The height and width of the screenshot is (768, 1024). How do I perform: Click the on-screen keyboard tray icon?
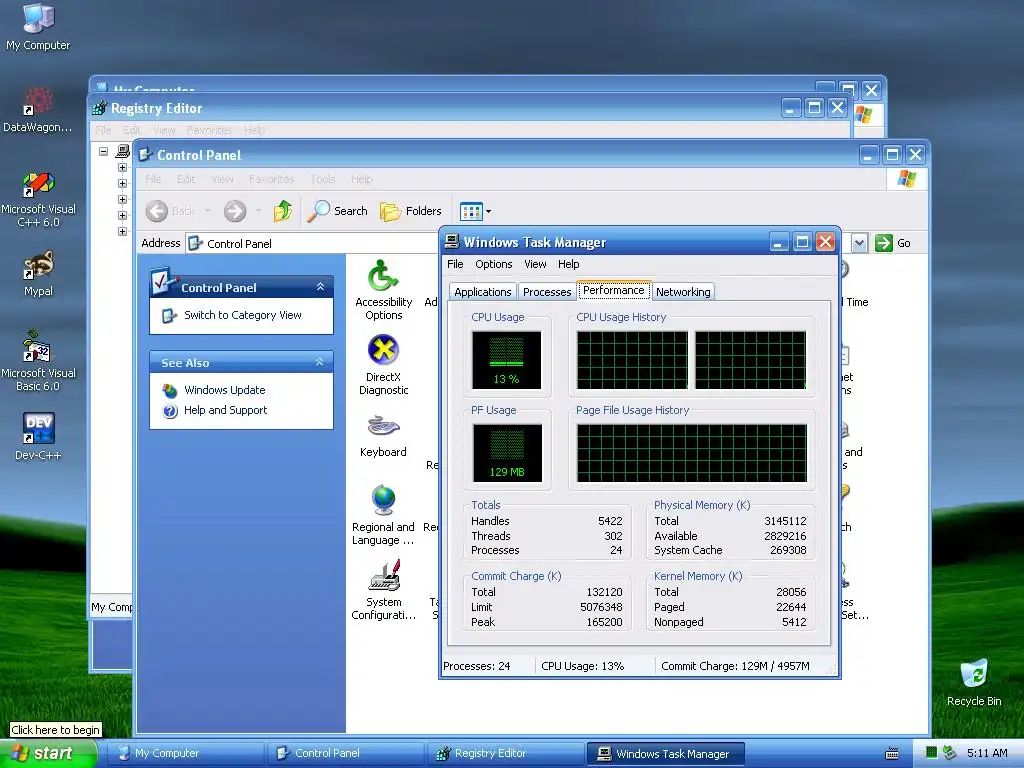point(891,754)
